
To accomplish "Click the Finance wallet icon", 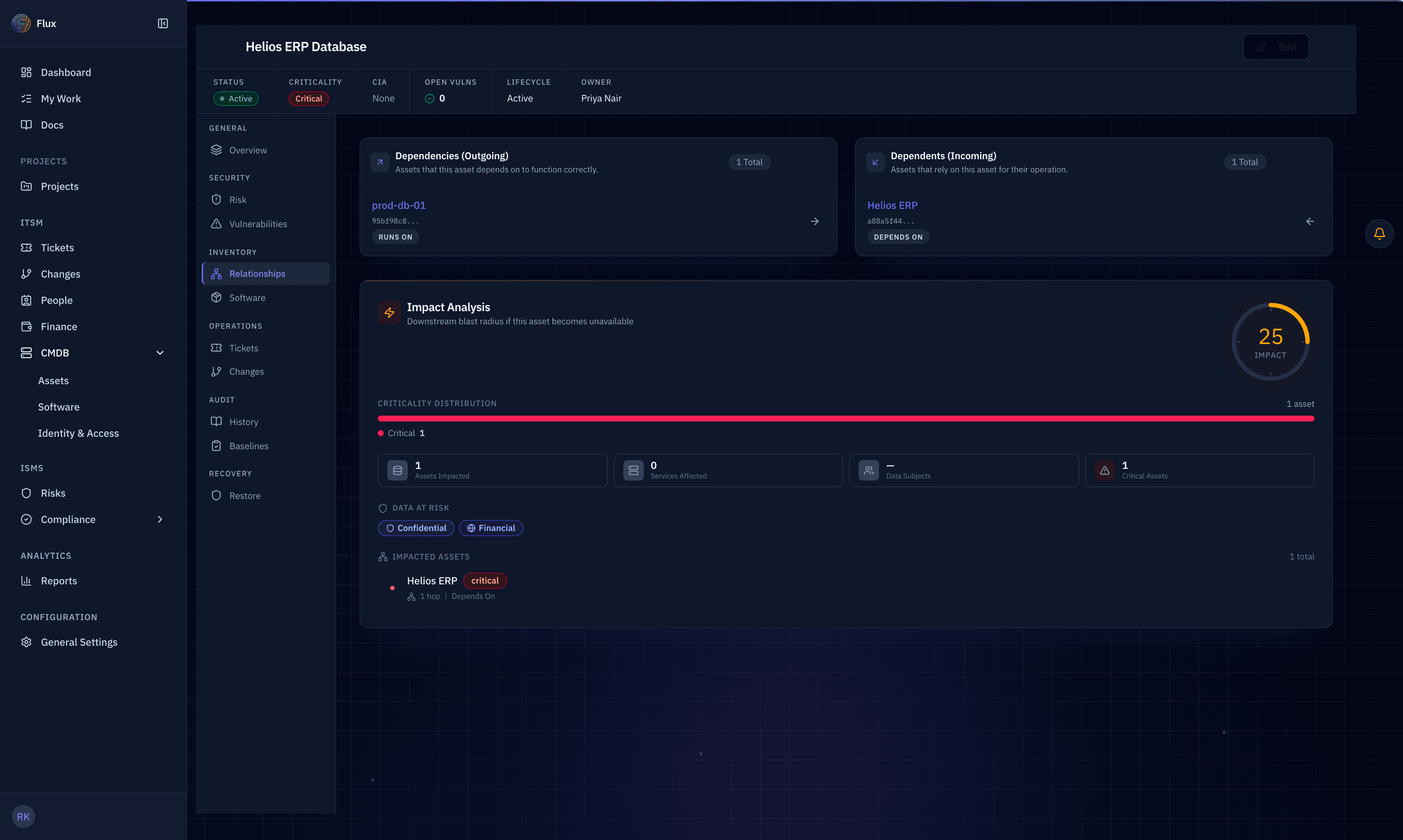I will coord(26,327).
